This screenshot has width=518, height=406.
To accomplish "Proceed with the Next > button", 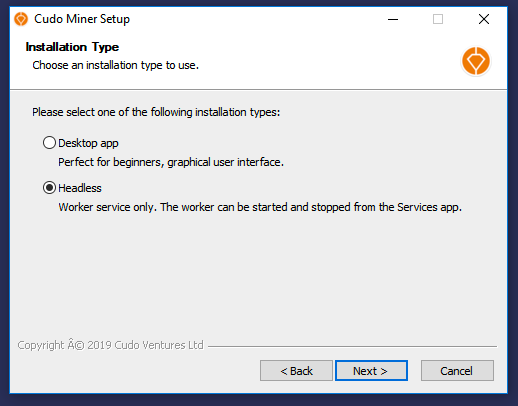I will click(x=371, y=370).
